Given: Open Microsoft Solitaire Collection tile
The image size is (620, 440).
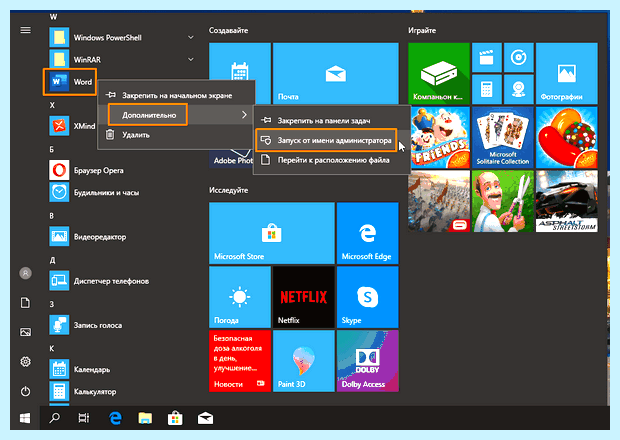Looking at the screenshot, I should pyautogui.click(x=503, y=138).
